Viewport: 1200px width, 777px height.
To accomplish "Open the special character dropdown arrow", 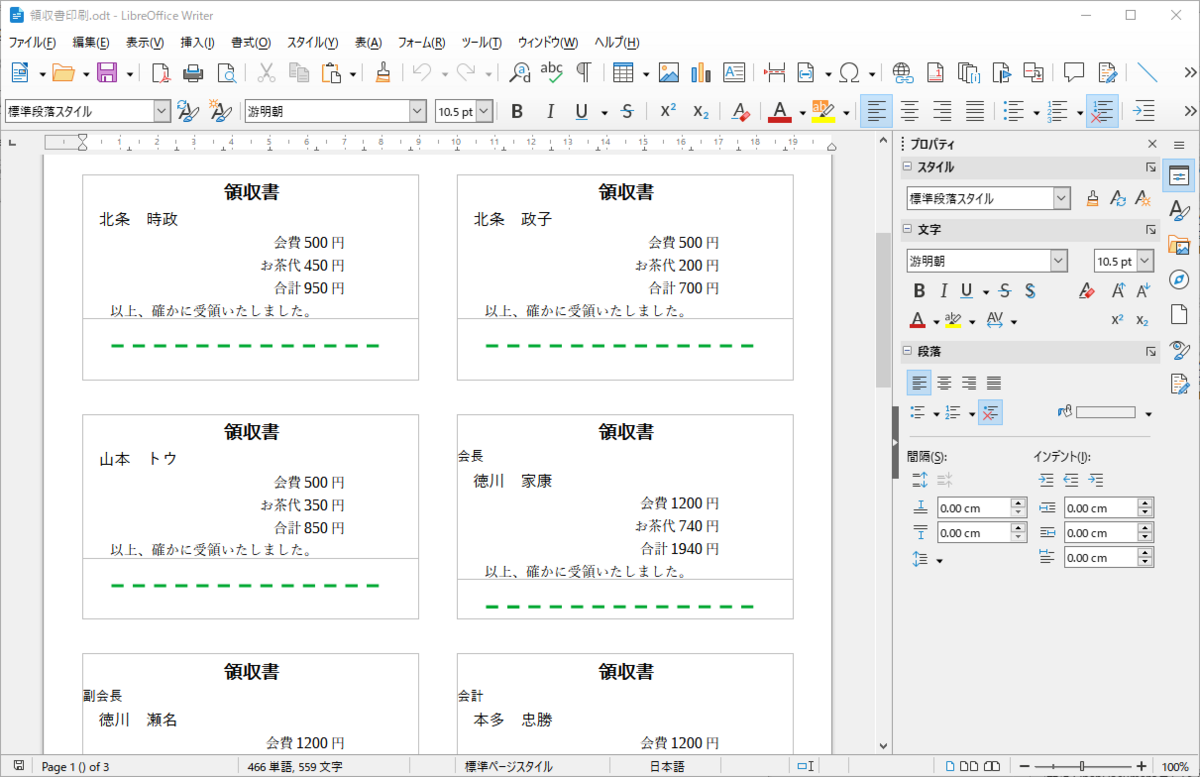I will (872, 73).
